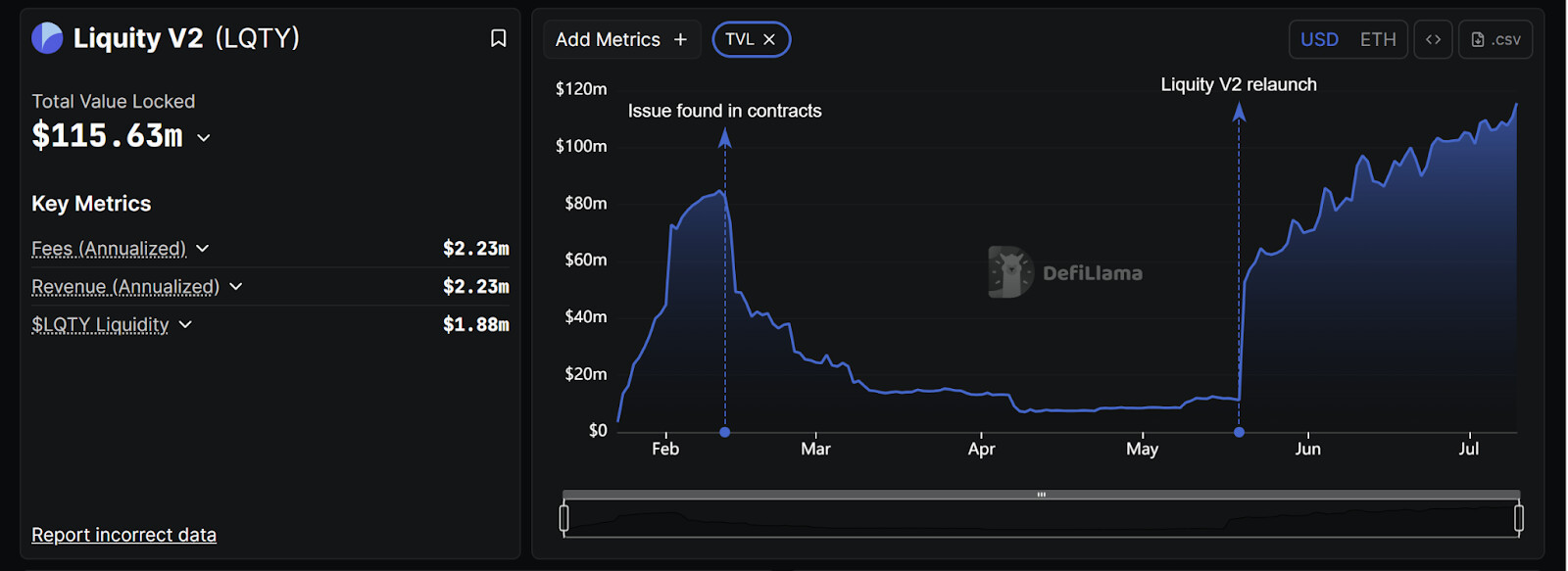Click the range slider top drag bar
This screenshot has width=1568, height=571.
pyautogui.click(x=1042, y=495)
